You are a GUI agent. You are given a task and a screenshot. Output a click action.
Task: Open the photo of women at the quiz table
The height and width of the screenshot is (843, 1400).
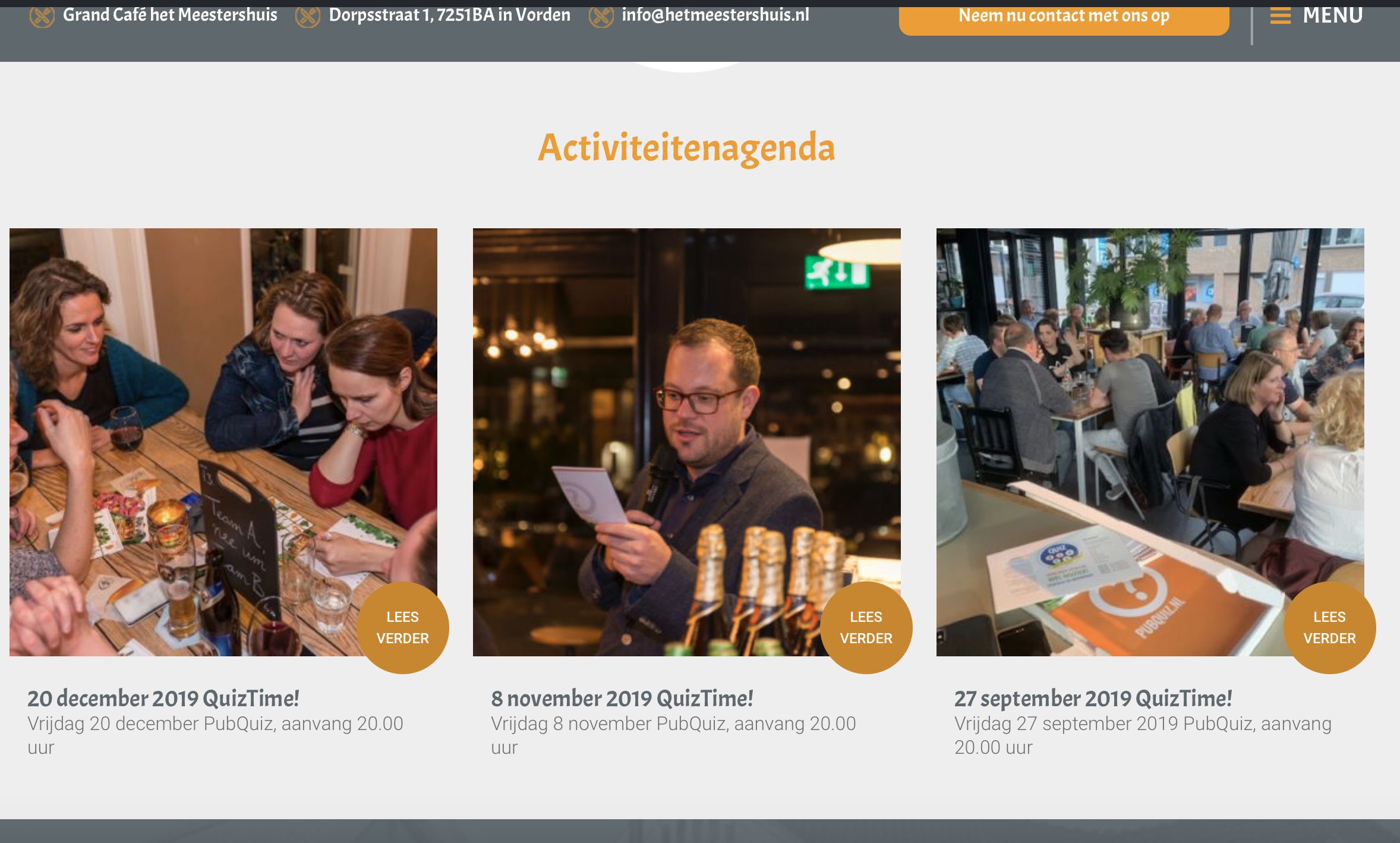[x=223, y=442]
